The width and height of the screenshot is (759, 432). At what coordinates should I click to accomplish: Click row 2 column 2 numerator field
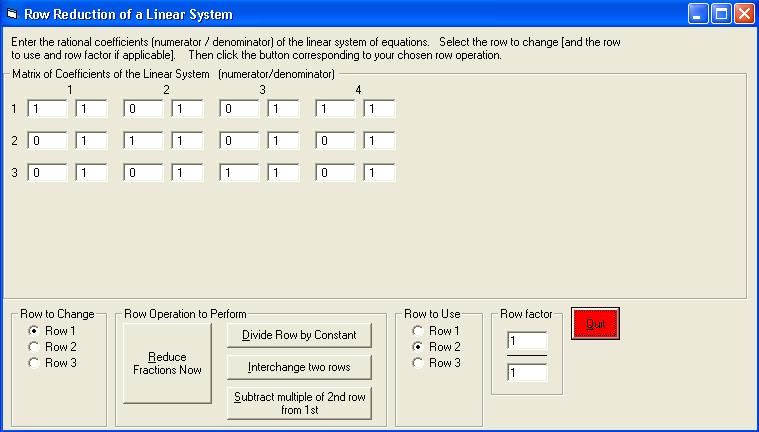tap(143, 141)
